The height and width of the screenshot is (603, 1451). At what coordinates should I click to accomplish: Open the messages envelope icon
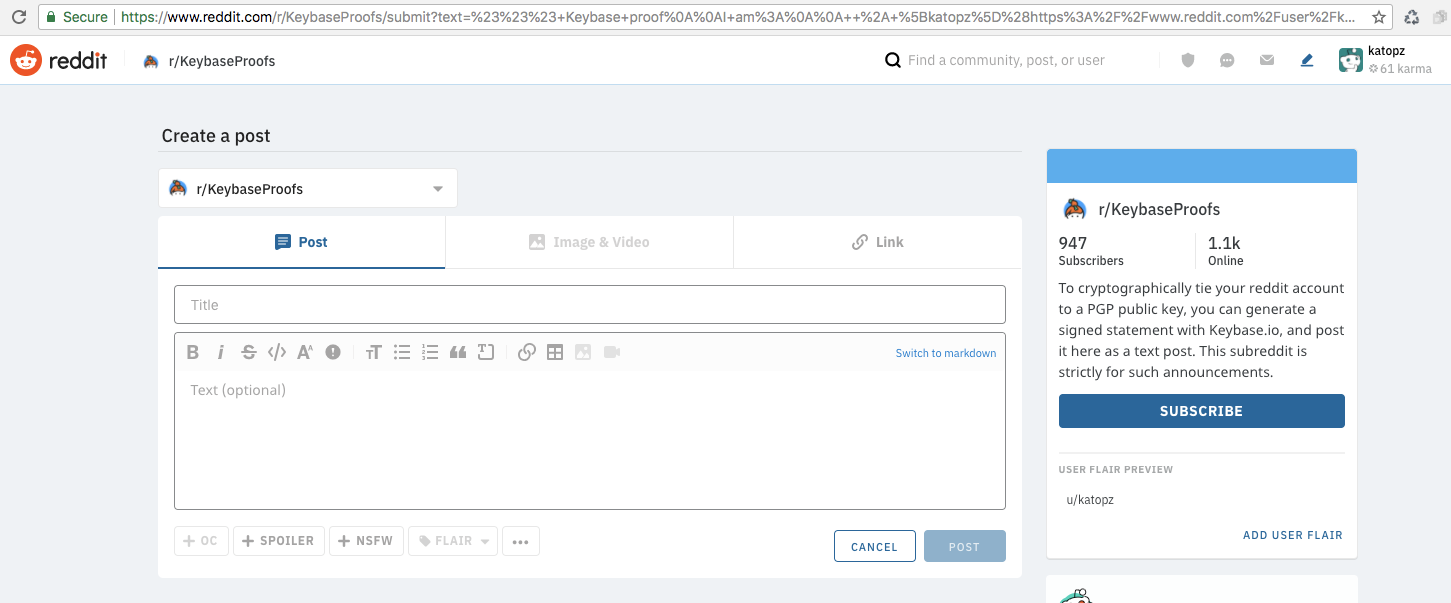tap(1267, 60)
